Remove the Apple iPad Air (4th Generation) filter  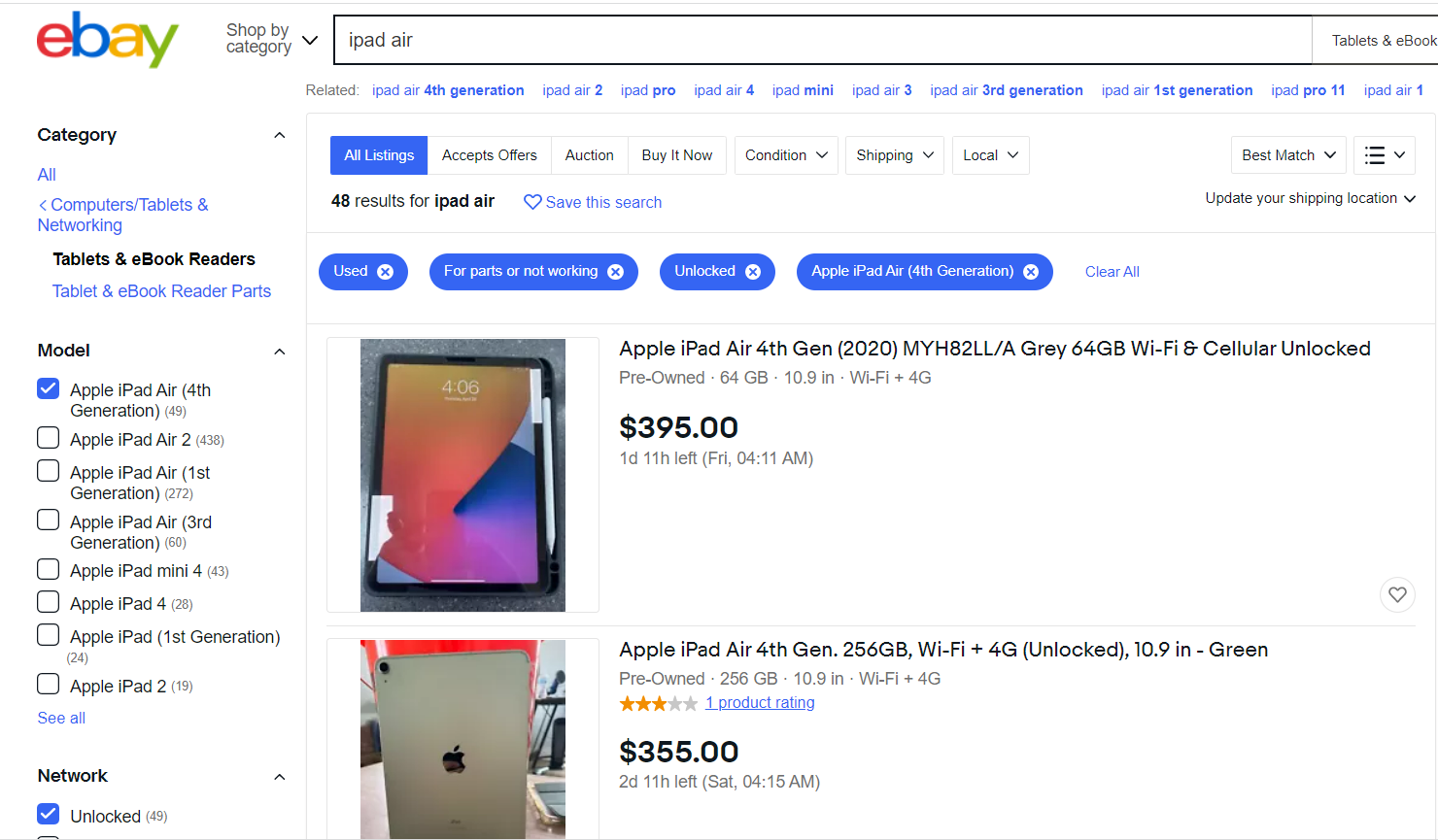point(1031,272)
